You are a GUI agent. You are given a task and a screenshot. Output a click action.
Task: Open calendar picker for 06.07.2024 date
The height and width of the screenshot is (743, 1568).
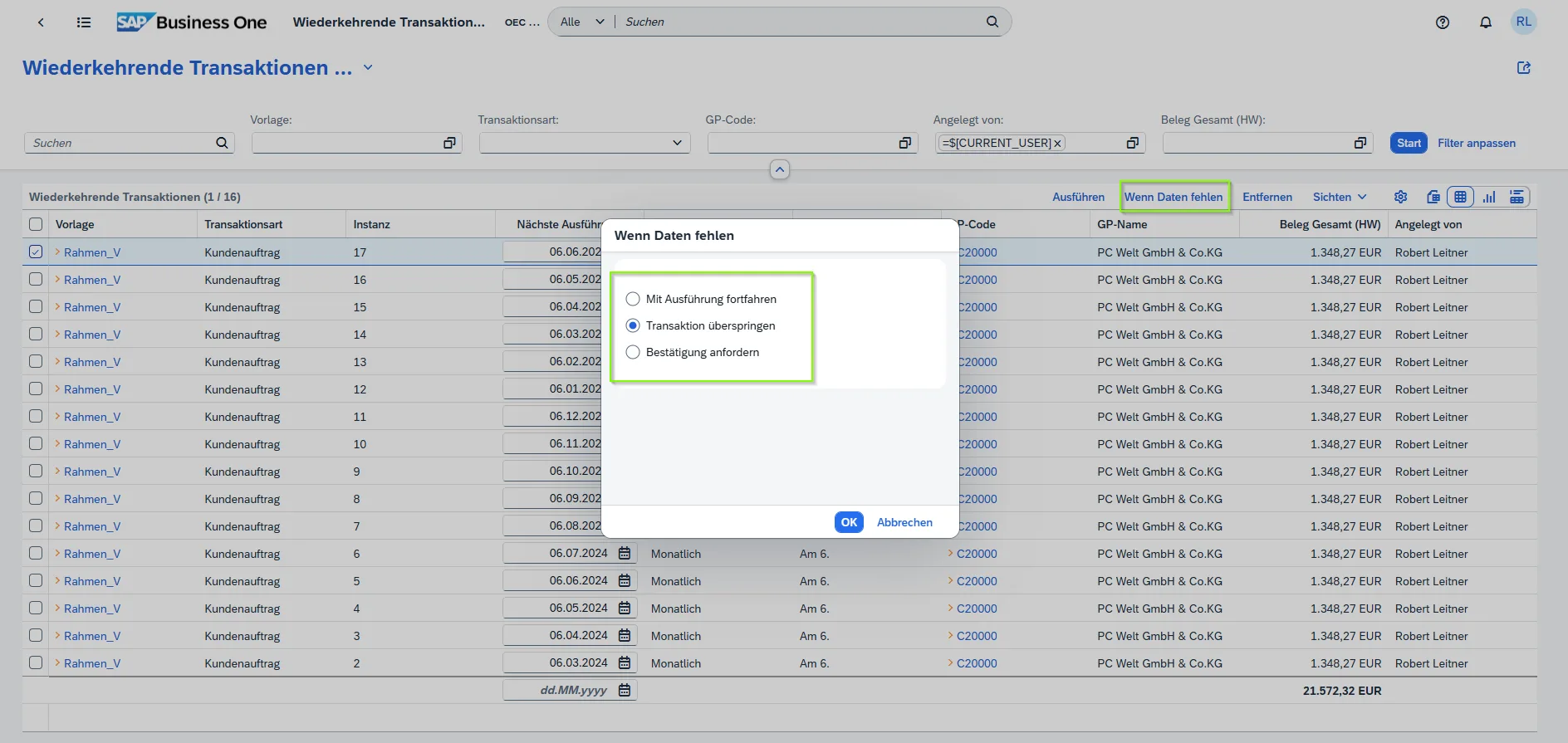tap(625, 553)
